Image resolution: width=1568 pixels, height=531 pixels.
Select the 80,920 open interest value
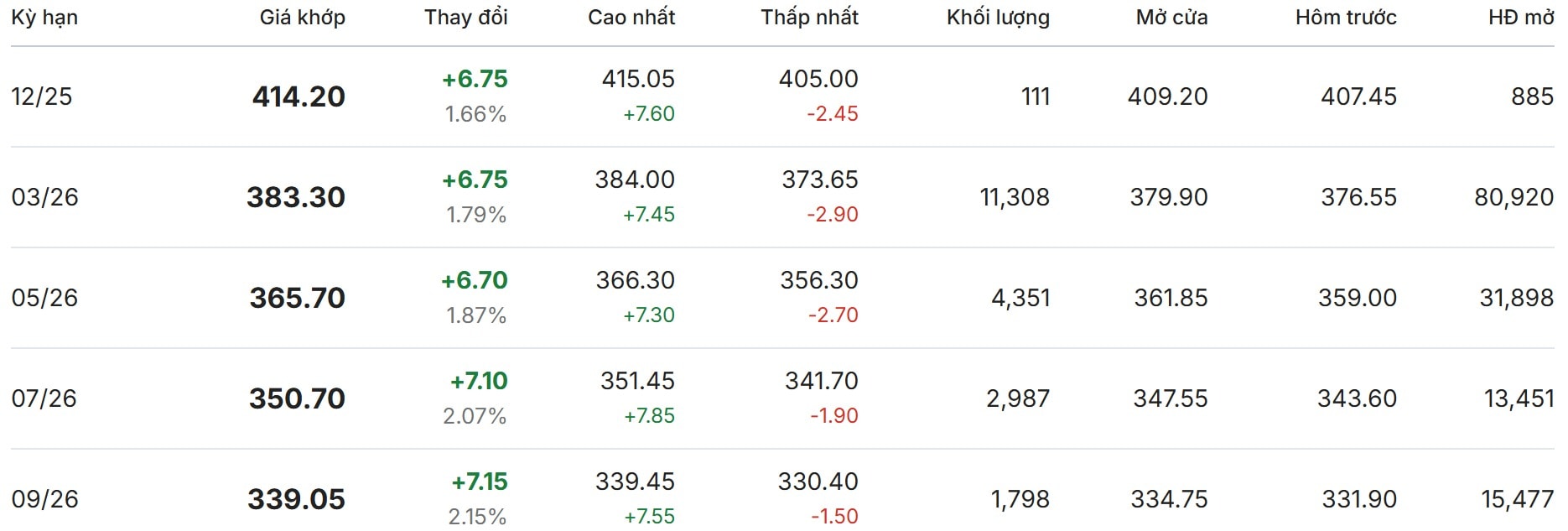coord(1513,197)
